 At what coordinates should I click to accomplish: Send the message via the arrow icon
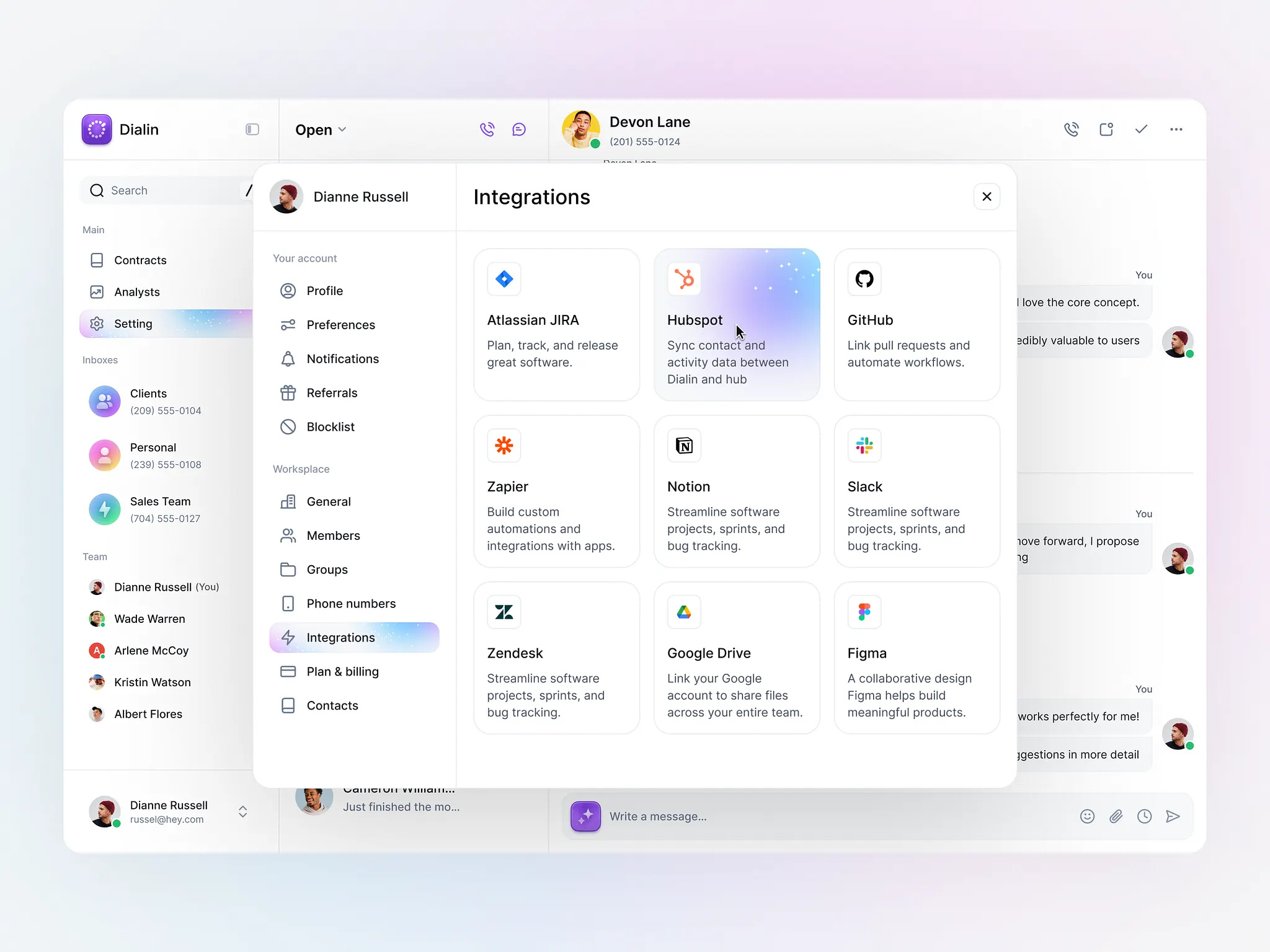(1173, 816)
